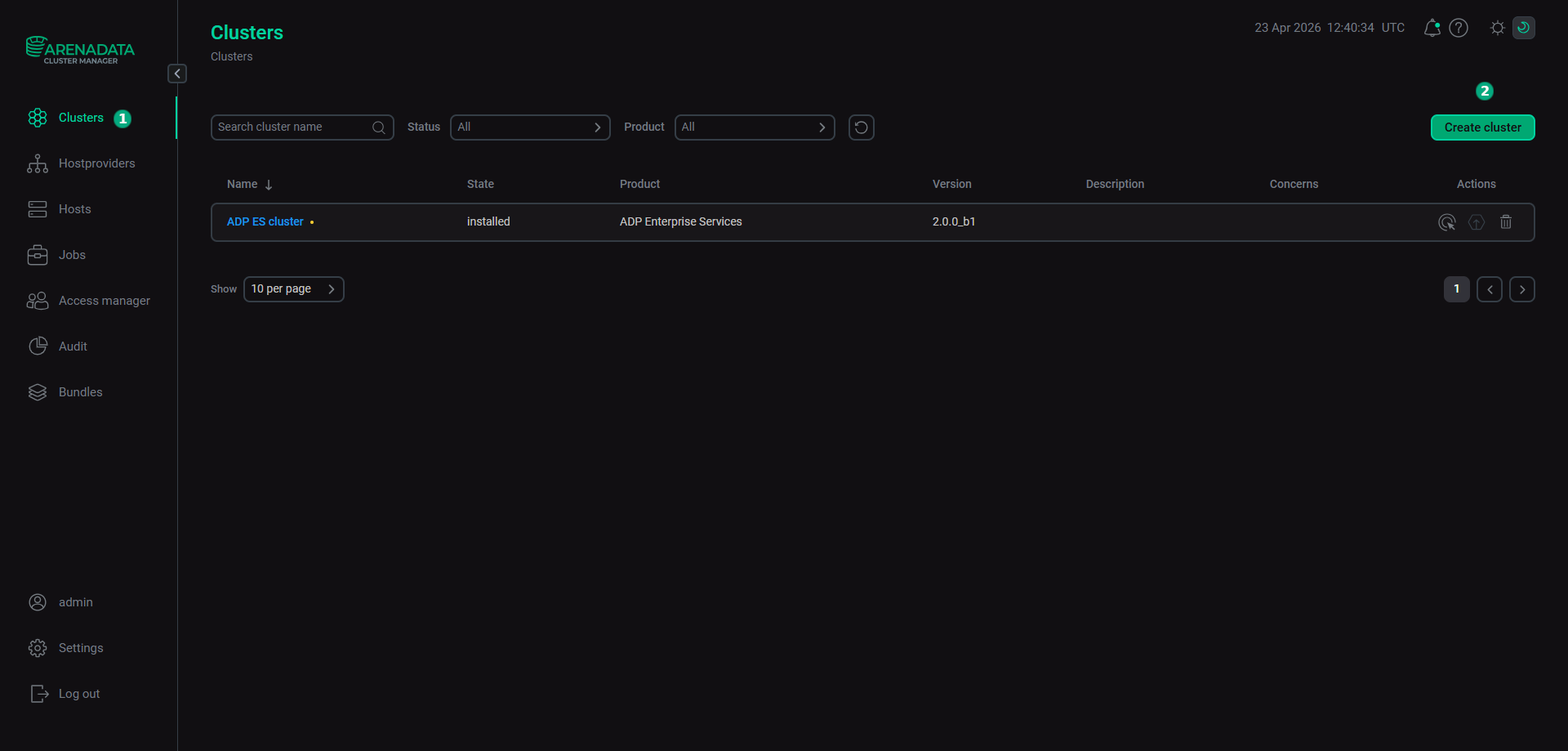Click the Hosts server icon
Screen dimensions: 1568x751
tap(38, 209)
